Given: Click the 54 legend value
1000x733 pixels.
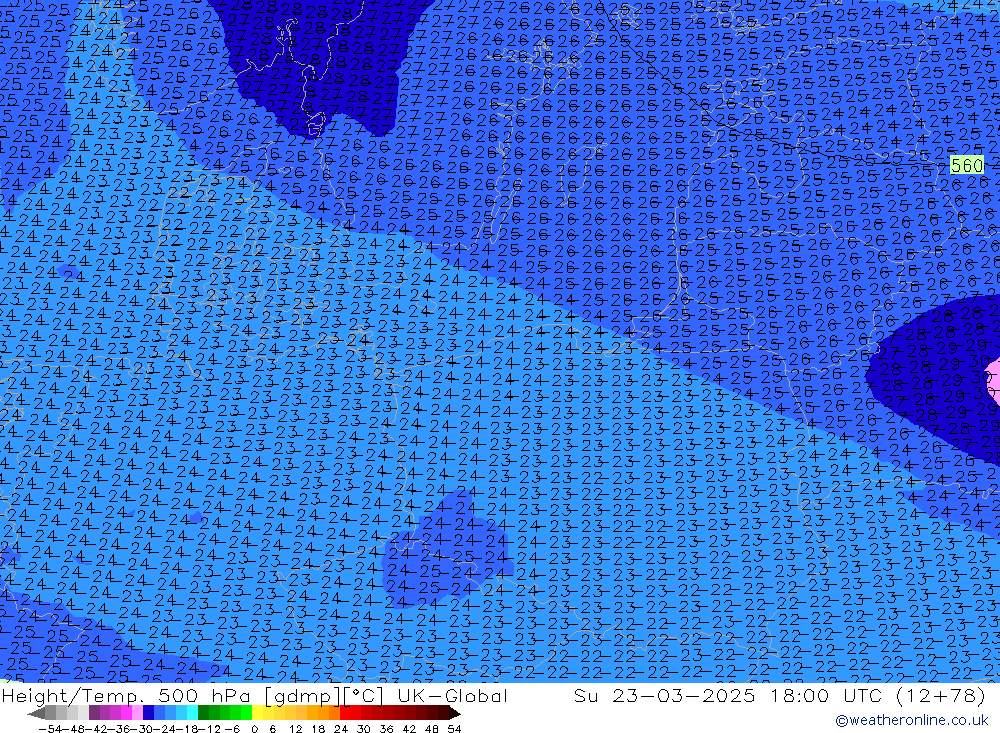Looking at the screenshot, I should click(x=454, y=729).
